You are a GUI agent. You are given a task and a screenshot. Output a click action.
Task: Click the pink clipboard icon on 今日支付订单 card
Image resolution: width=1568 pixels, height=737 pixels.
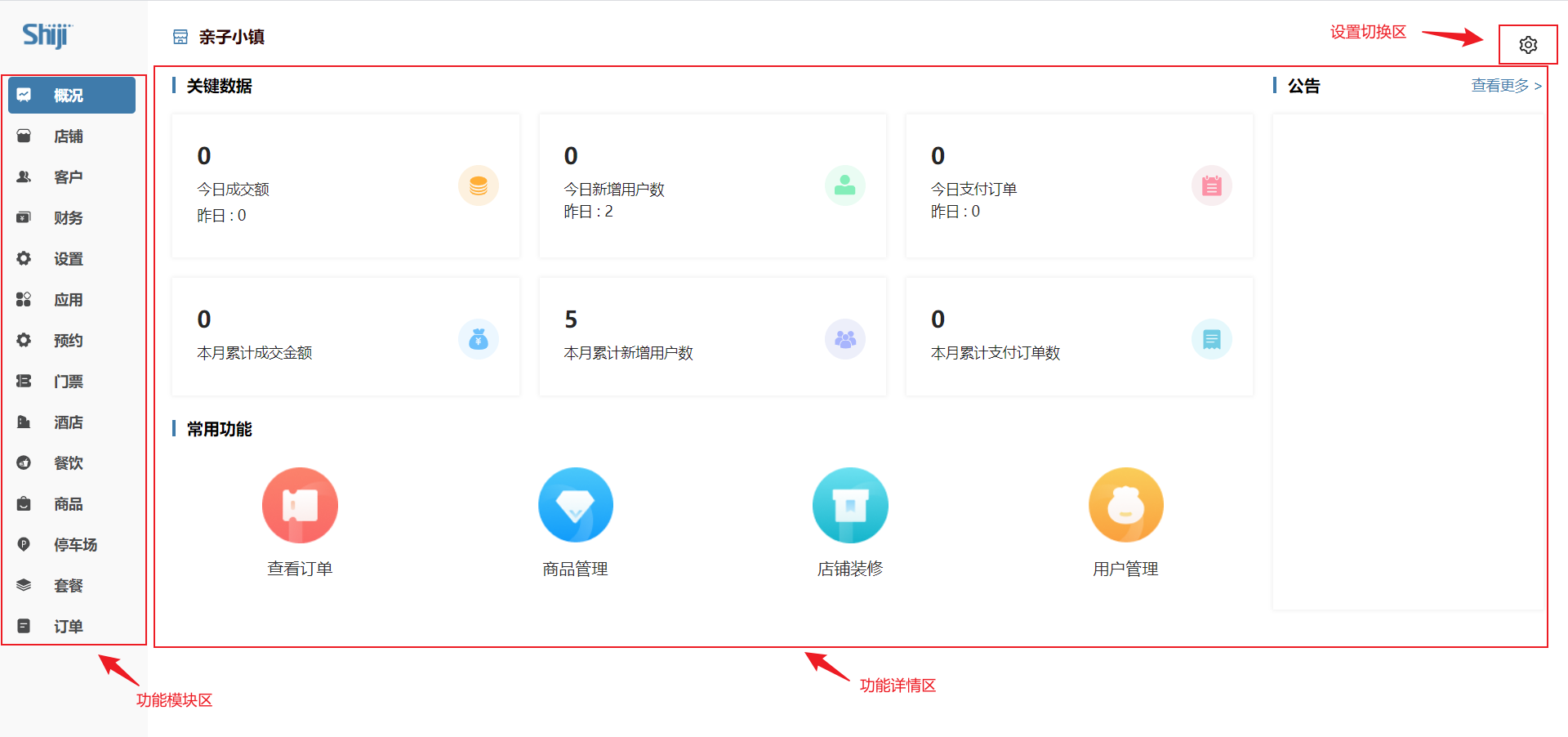[x=1212, y=185]
